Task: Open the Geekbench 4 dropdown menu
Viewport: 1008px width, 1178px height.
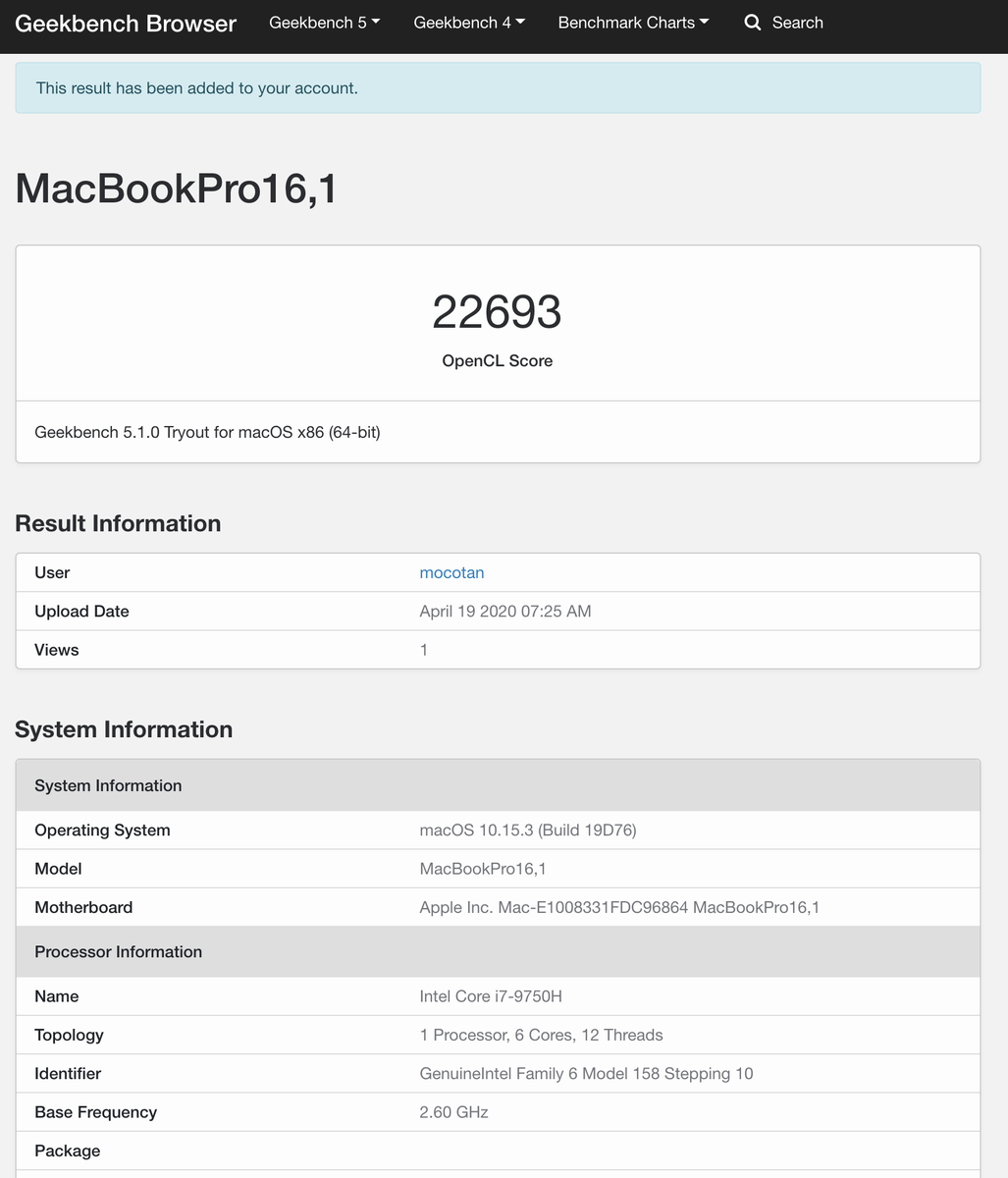Action: [x=469, y=23]
